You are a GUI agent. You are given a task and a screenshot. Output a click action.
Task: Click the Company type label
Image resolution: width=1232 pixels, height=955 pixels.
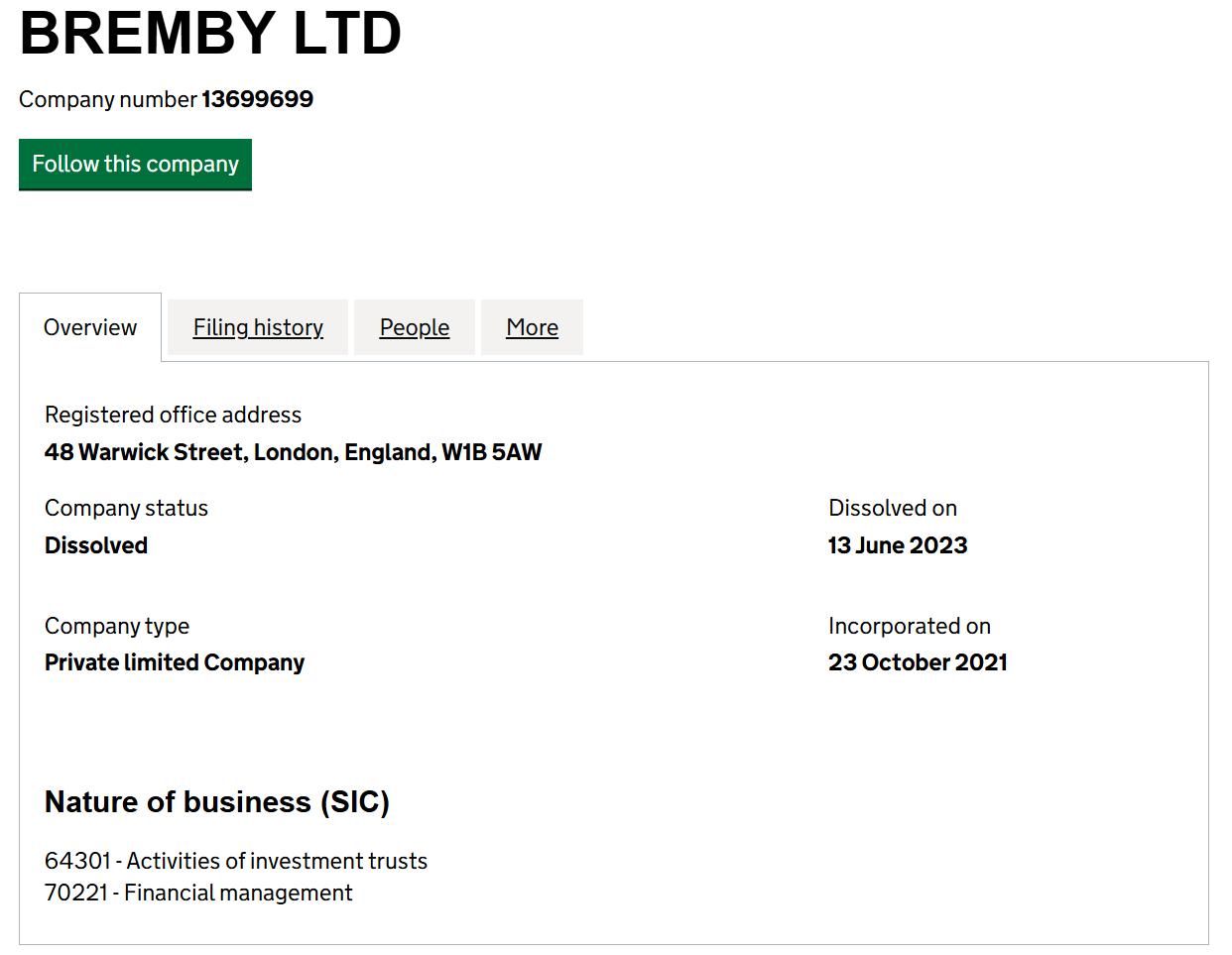[117, 626]
